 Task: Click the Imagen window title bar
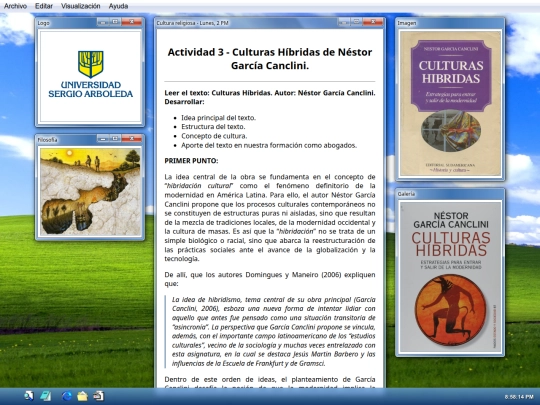pyautogui.click(x=450, y=23)
